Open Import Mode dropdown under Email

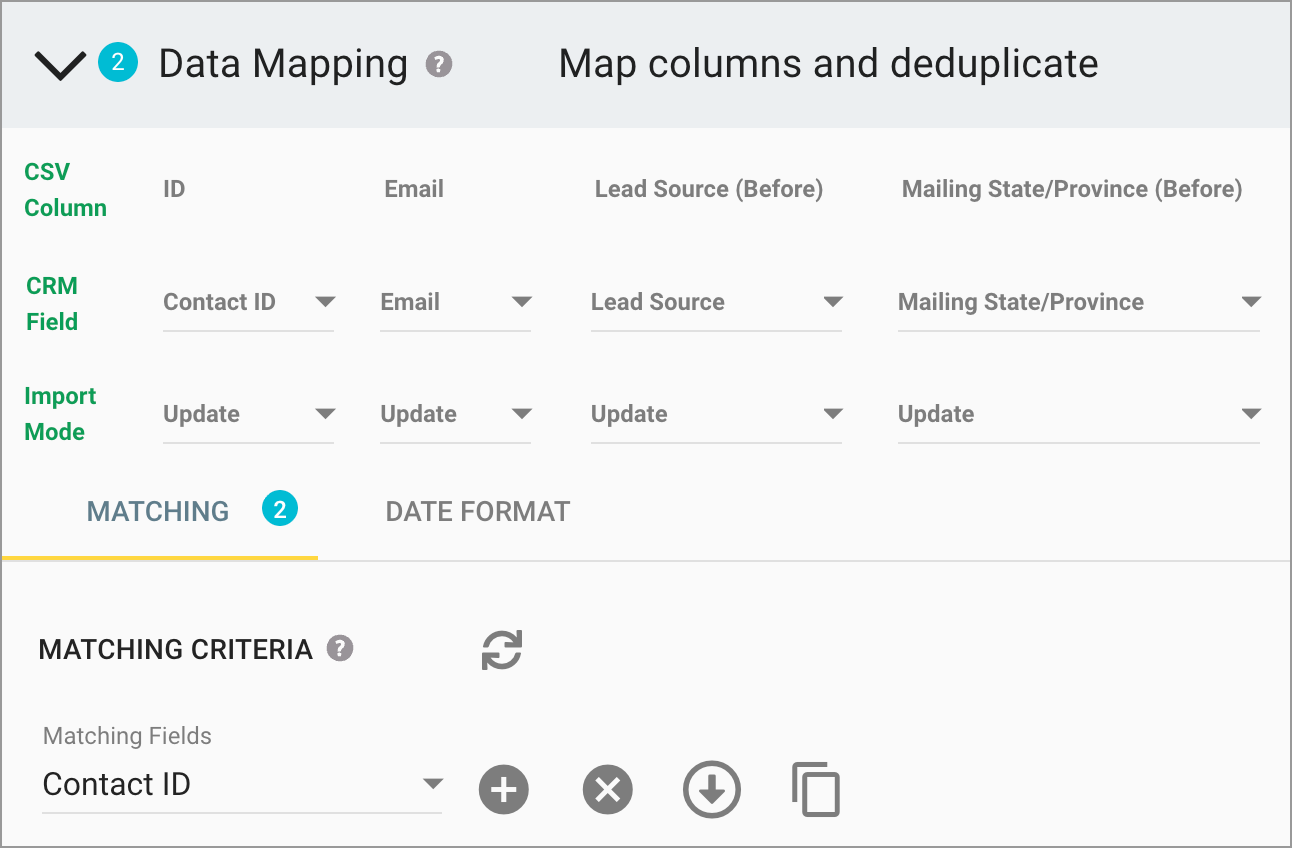tap(521, 414)
